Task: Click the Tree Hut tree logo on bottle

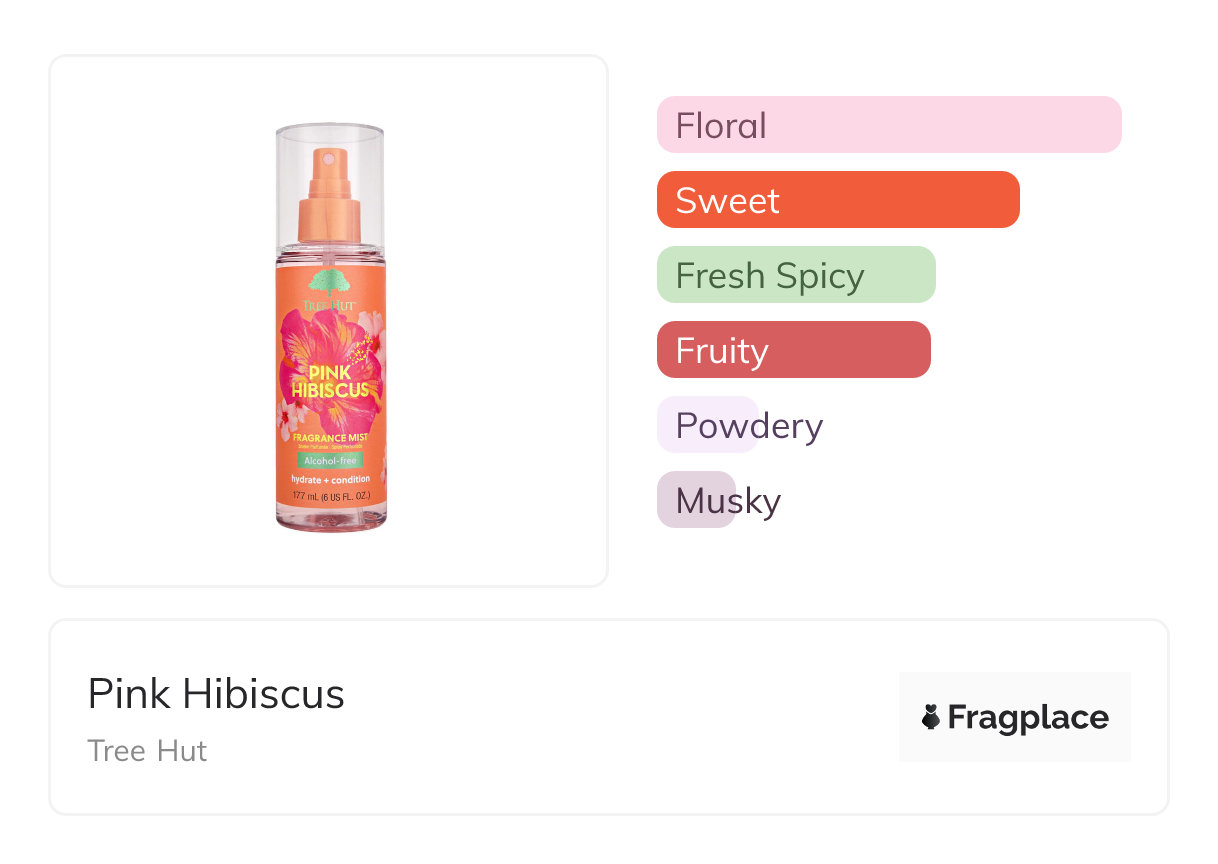Action: tap(331, 285)
